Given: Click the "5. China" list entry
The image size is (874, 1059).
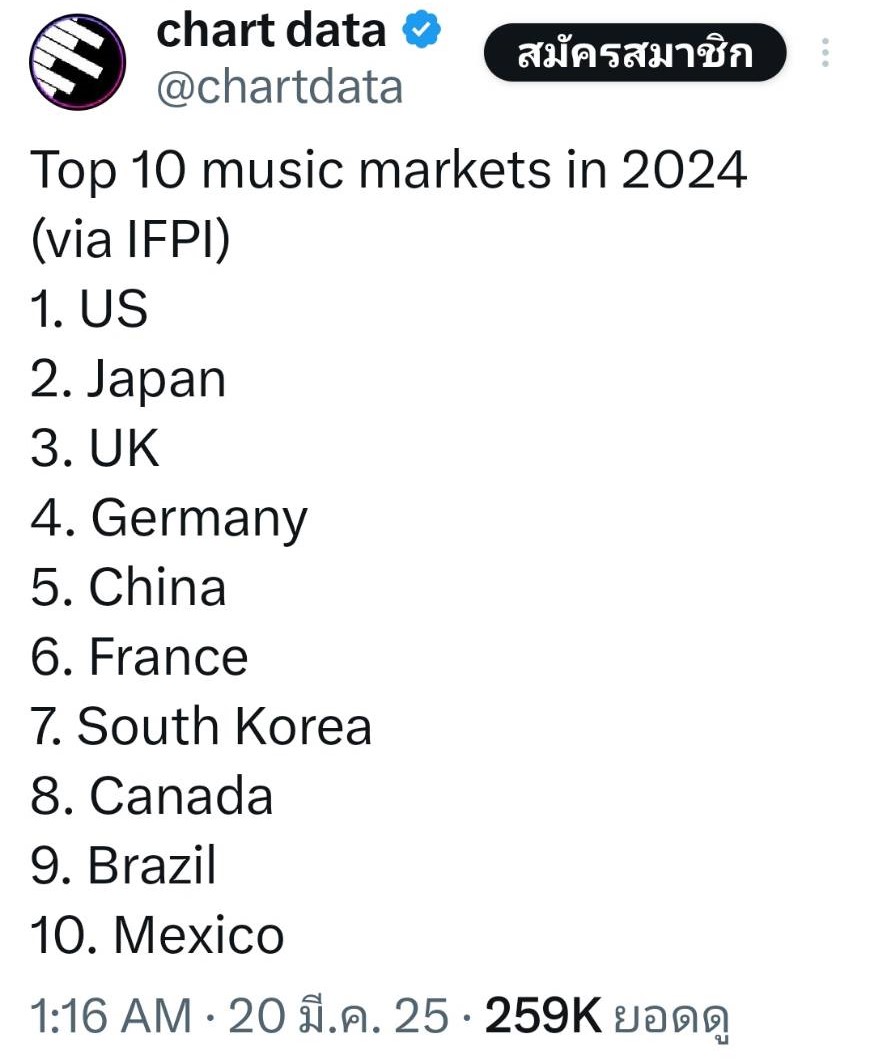Looking at the screenshot, I should click(x=129, y=587).
